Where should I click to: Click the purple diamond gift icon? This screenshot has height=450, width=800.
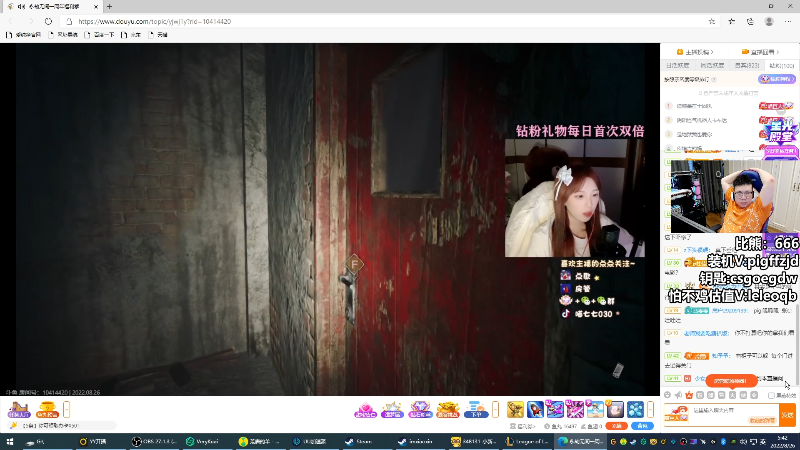pos(420,409)
